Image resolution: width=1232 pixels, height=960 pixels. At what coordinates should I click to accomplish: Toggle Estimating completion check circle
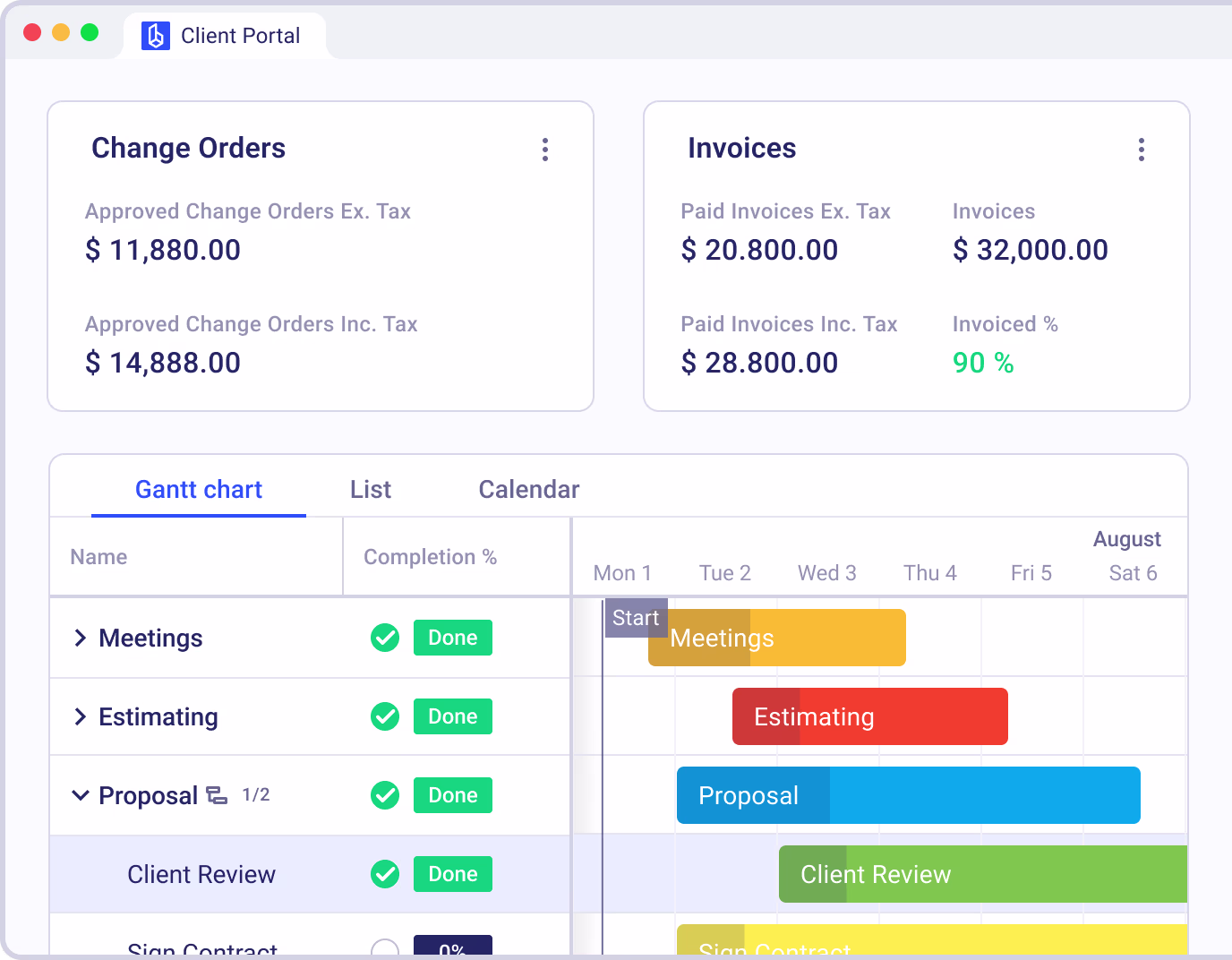click(x=385, y=716)
